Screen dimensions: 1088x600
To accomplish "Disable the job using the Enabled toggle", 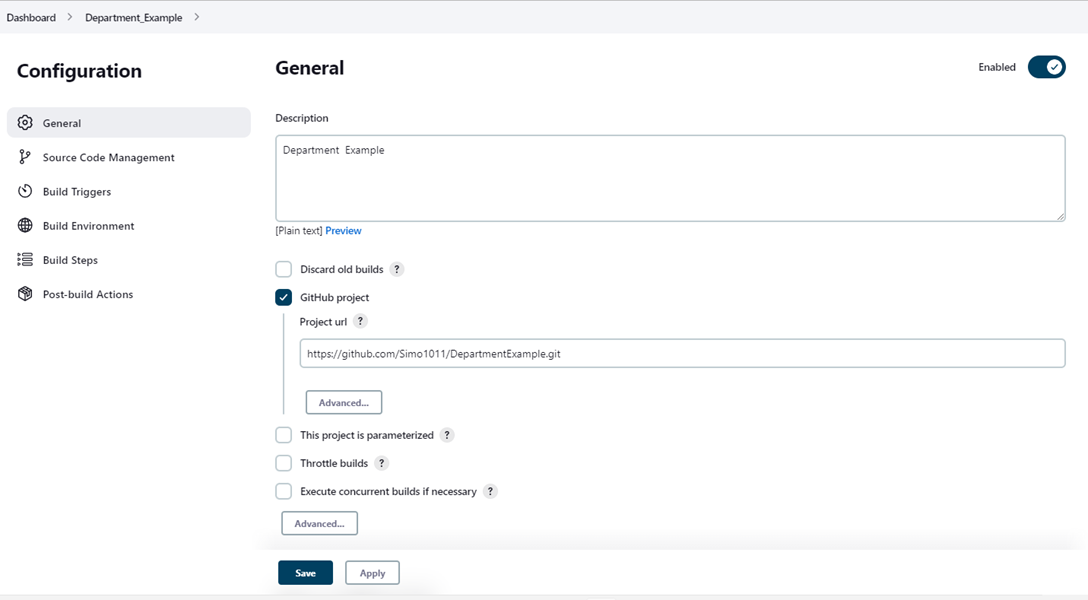I will (x=1046, y=67).
